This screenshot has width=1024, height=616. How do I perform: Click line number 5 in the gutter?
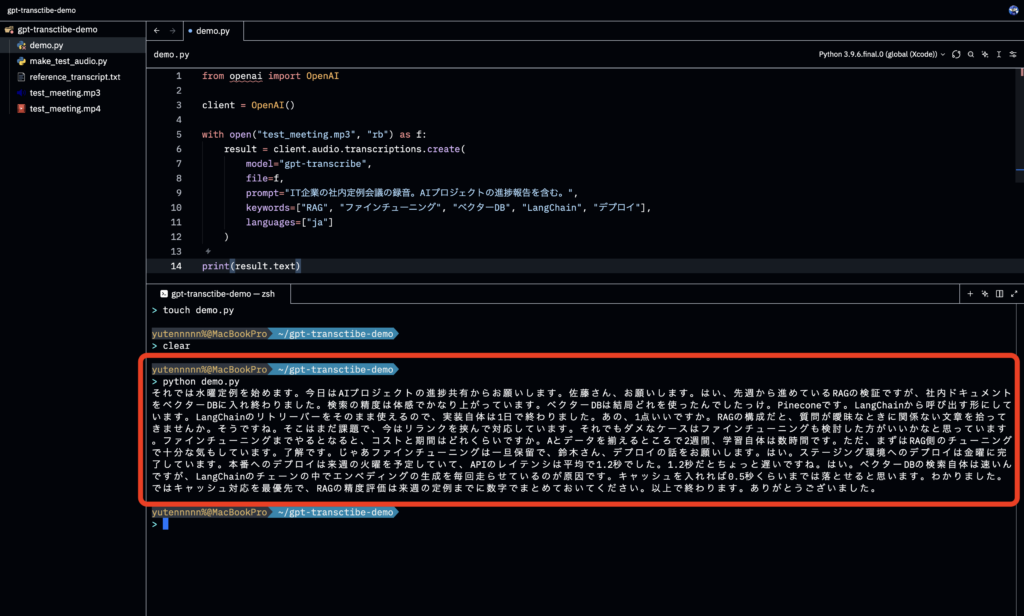pos(178,135)
